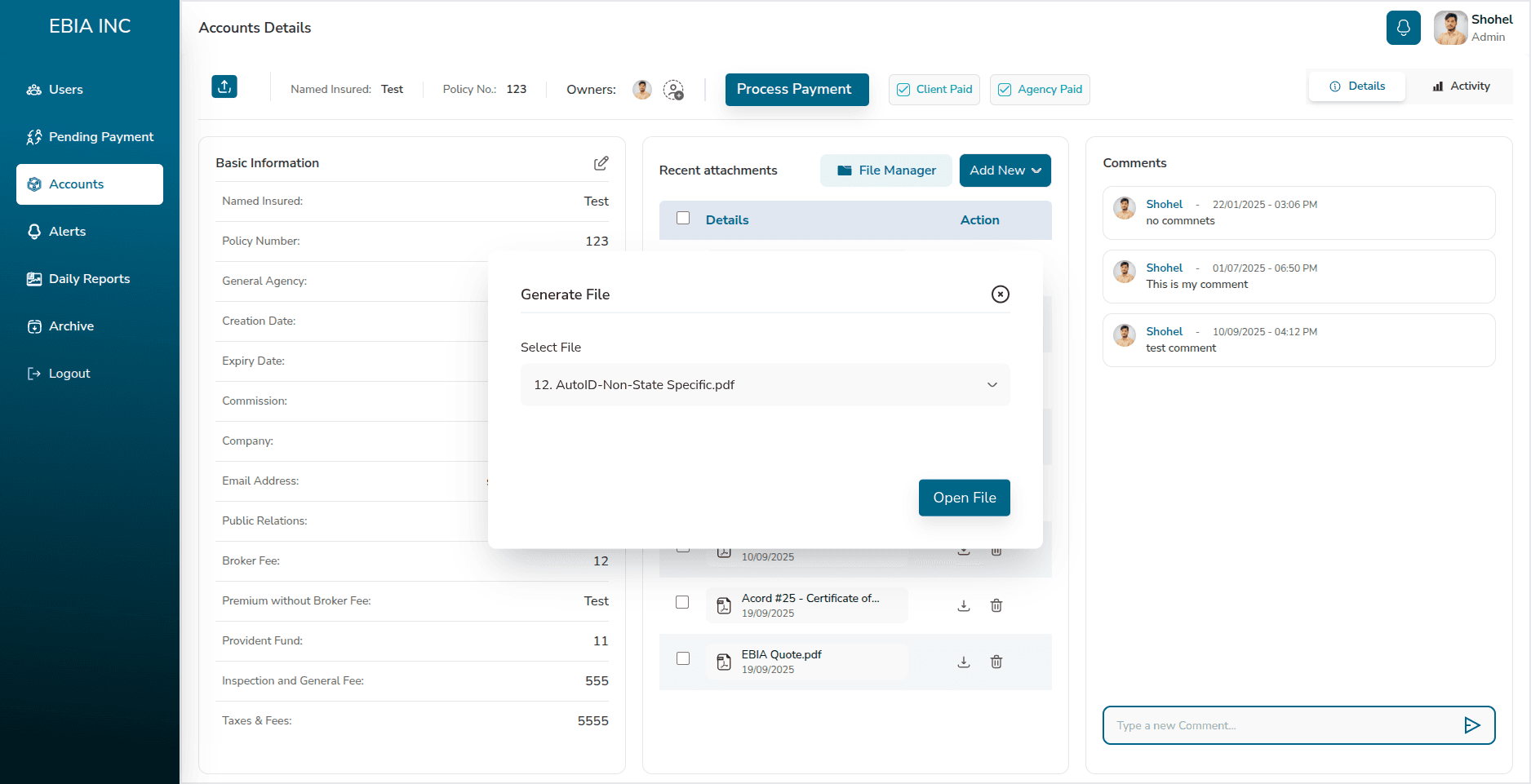Click the notification bell icon

pyautogui.click(x=1403, y=28)
